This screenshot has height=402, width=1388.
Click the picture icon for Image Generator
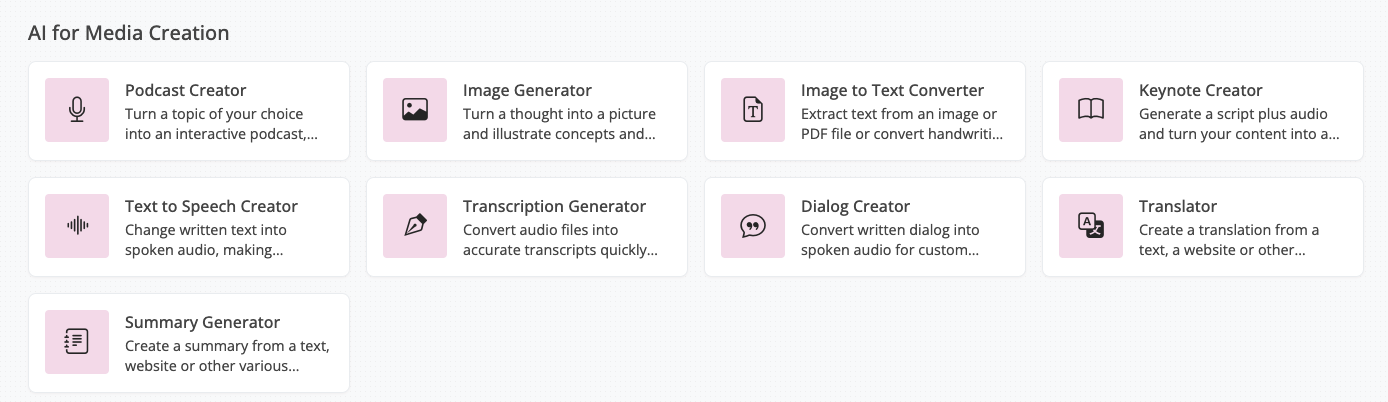[415, 110]
